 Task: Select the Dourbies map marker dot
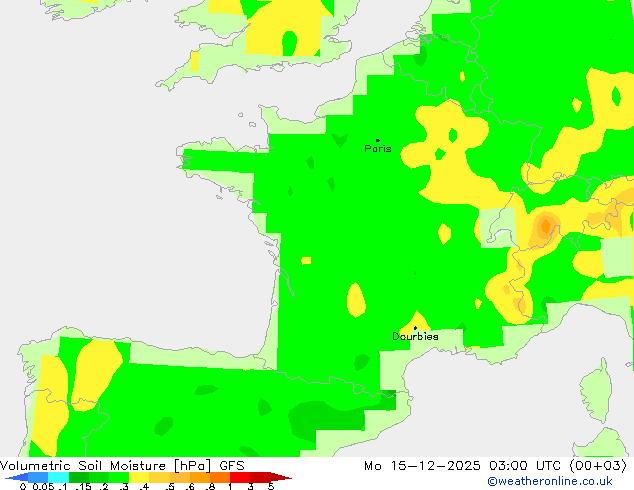pyautogui.click(x=415, y=328)
